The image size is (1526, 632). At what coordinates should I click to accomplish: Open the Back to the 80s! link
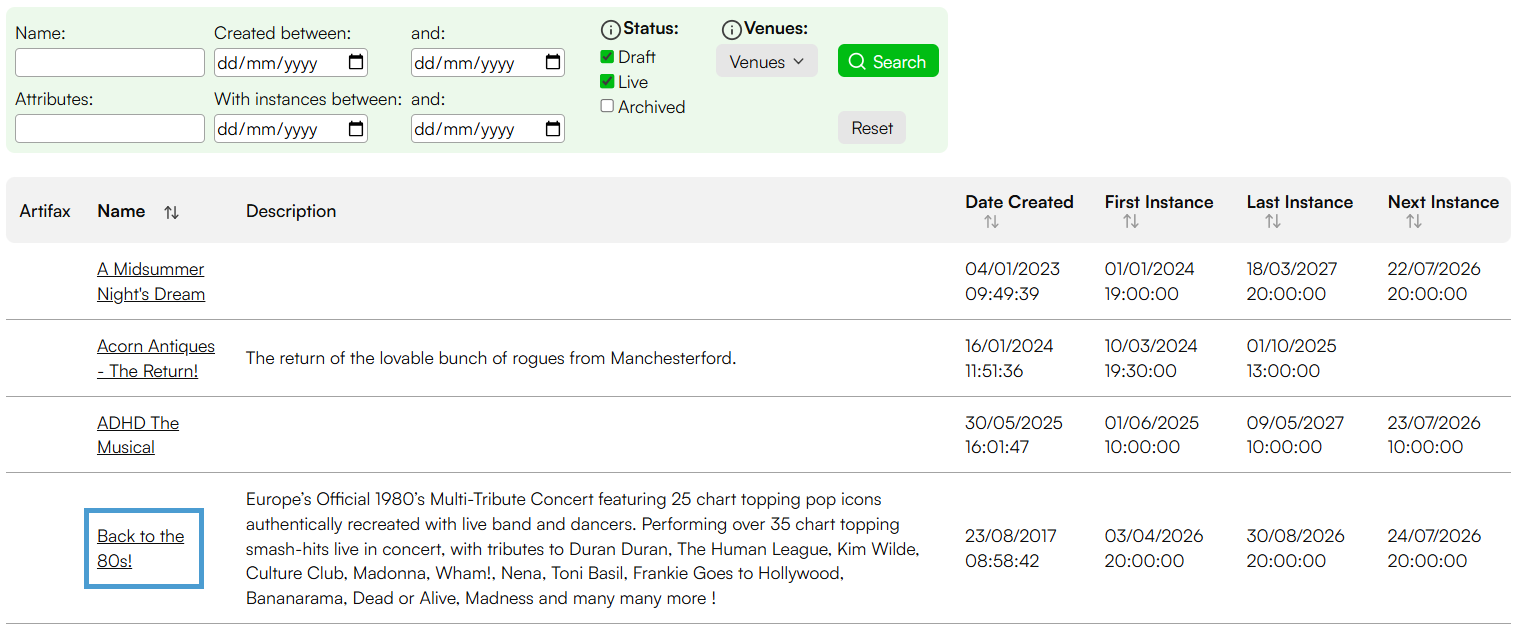coord(141,549)
